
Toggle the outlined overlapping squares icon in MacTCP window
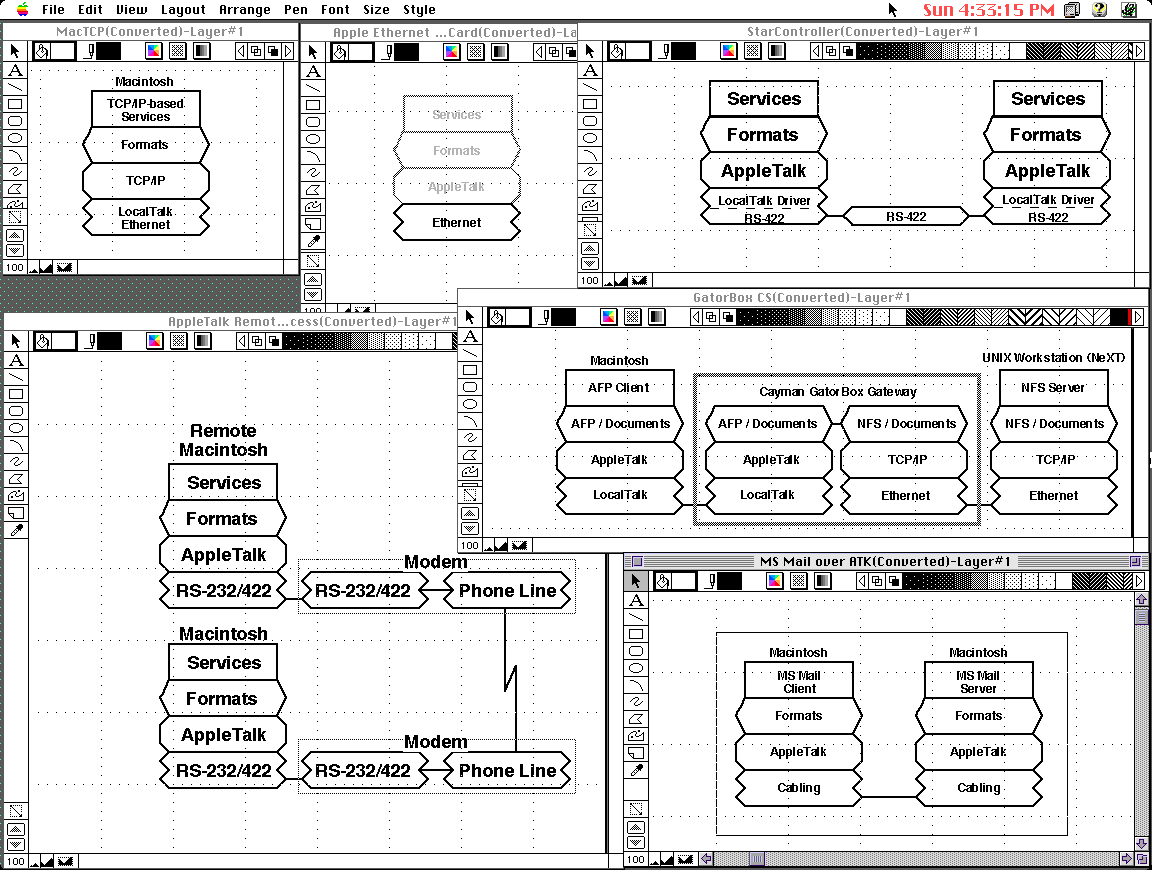pyautogui.click(x=256, y=51)
